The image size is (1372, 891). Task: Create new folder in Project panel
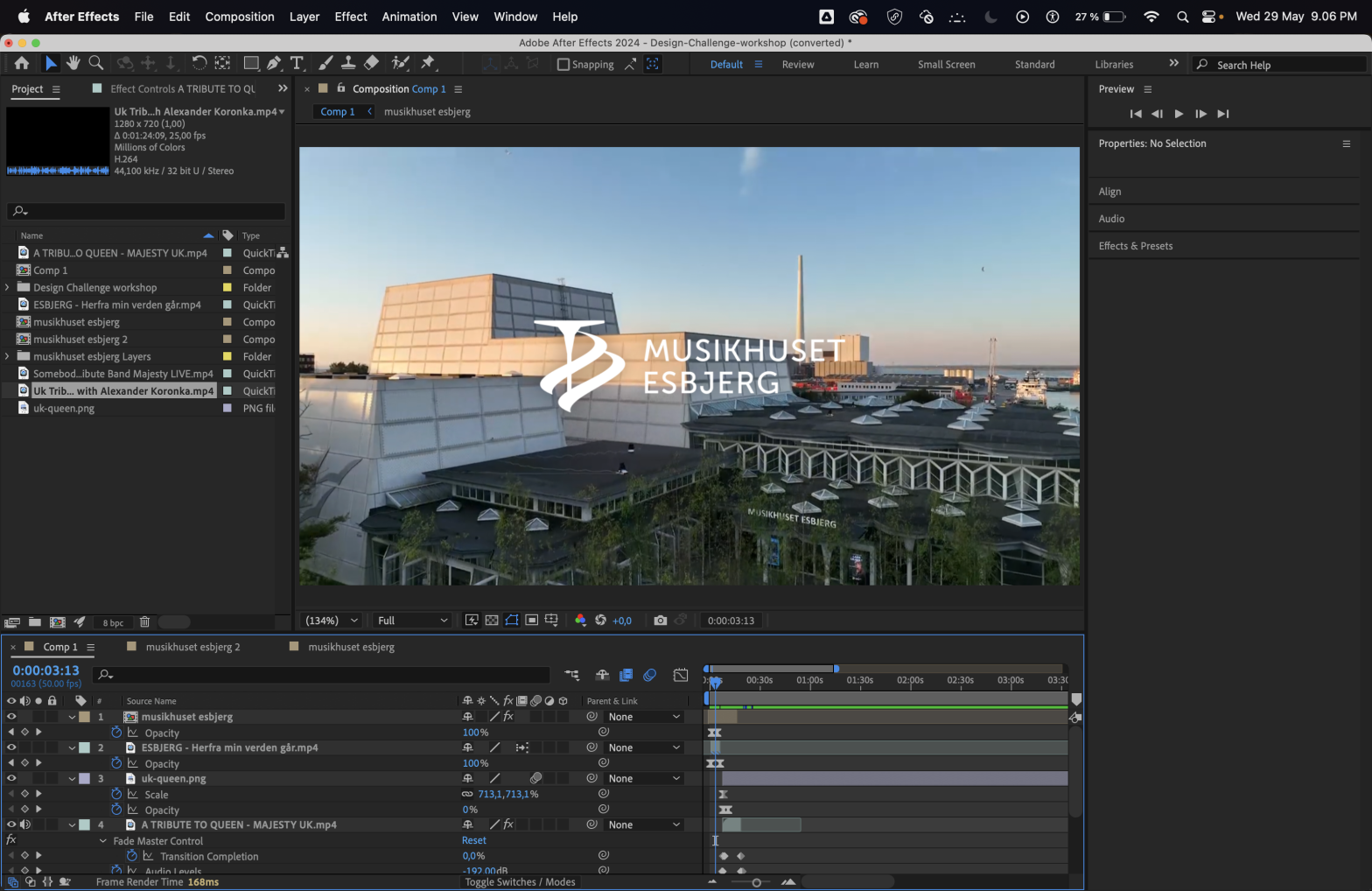point(35,622)
